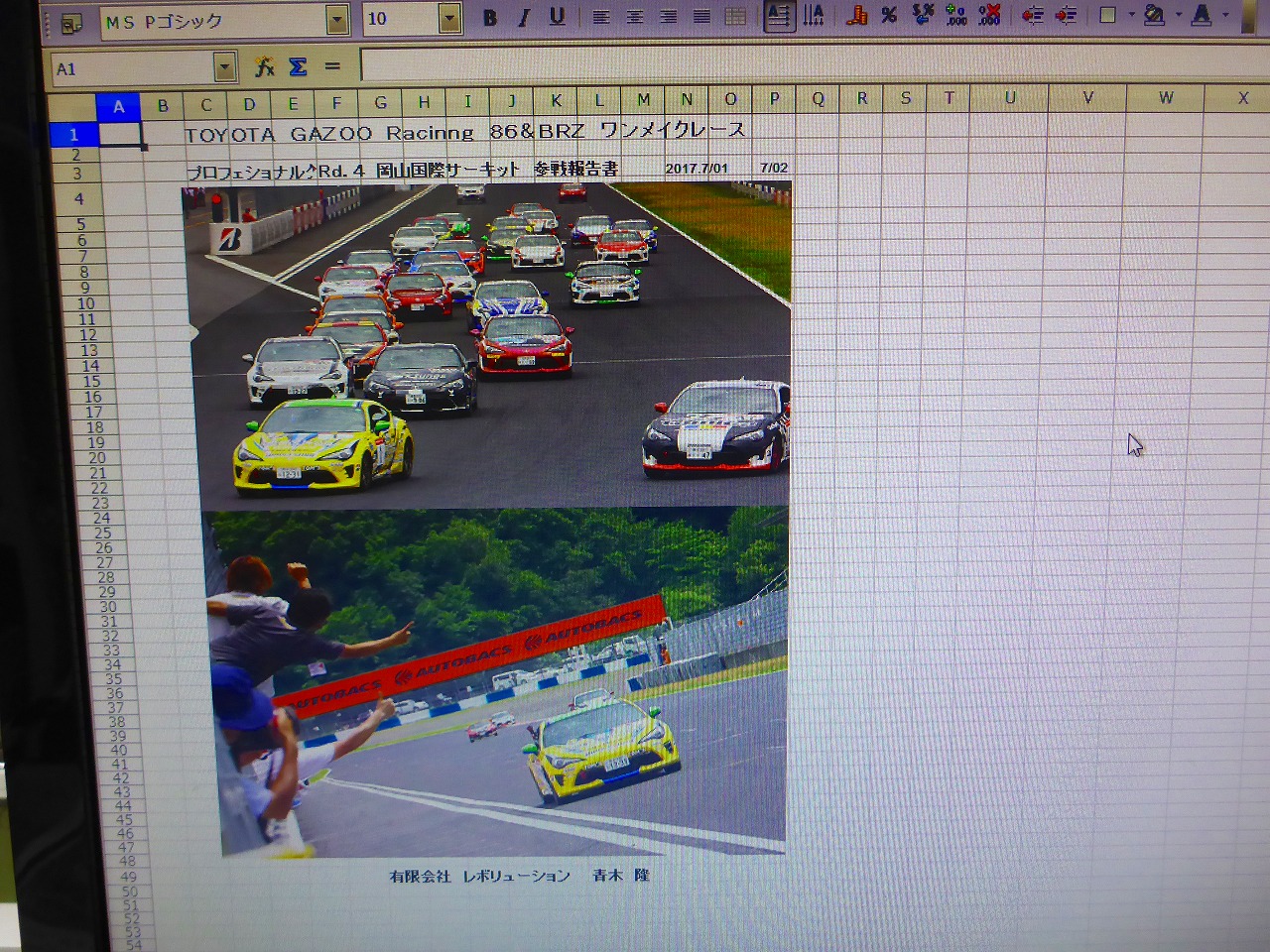1270x952 pixels.
Task: Click the formula input line
Action: 815,65
